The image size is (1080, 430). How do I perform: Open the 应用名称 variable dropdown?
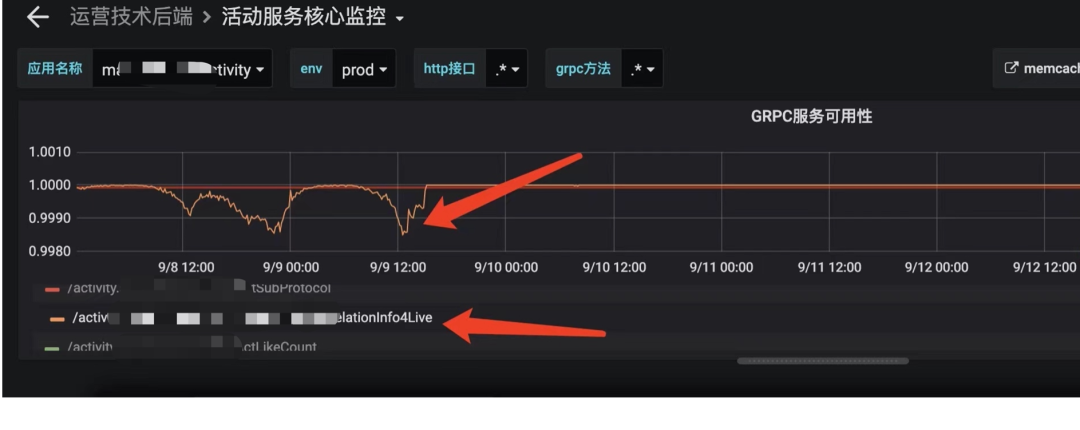tap(183, 69)
